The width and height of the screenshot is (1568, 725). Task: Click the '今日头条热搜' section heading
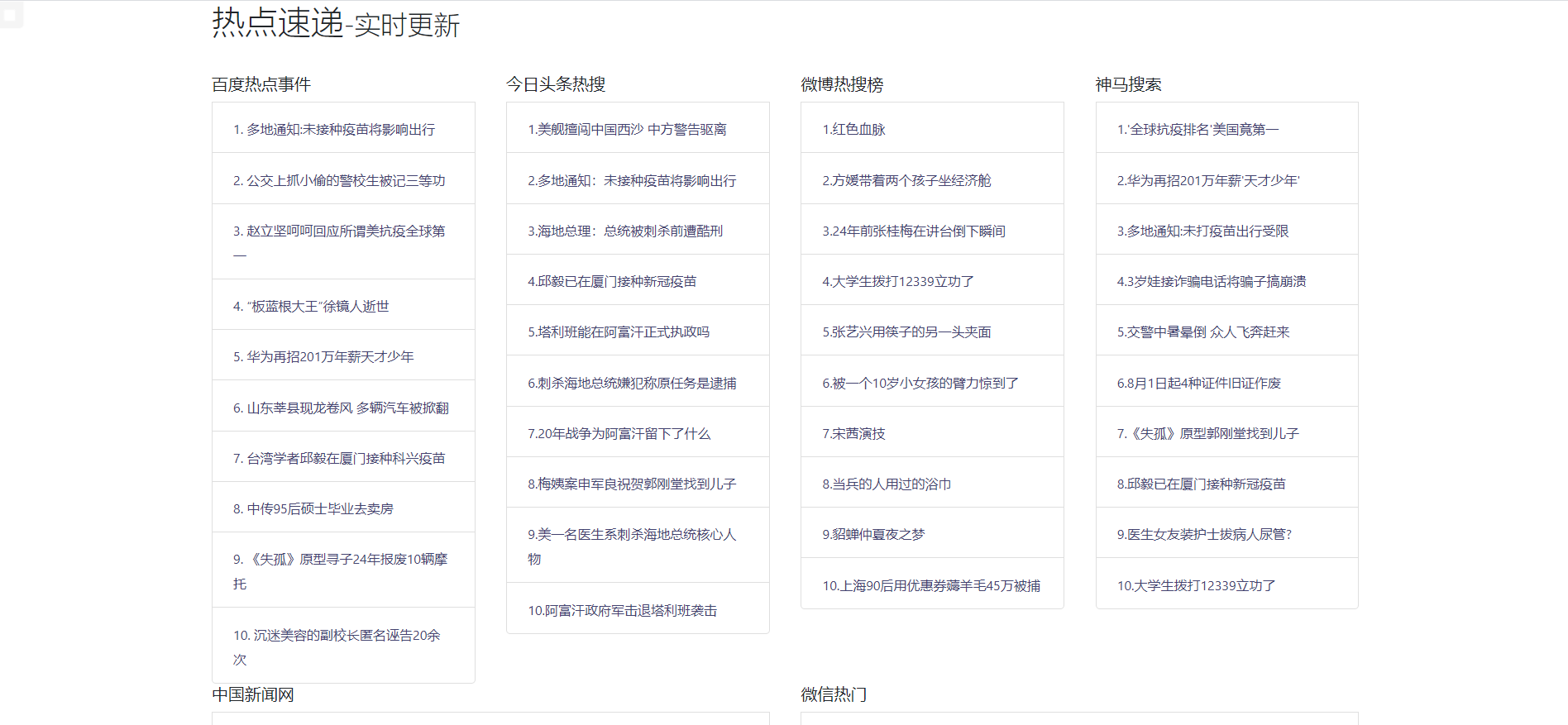tap(556, 84)
